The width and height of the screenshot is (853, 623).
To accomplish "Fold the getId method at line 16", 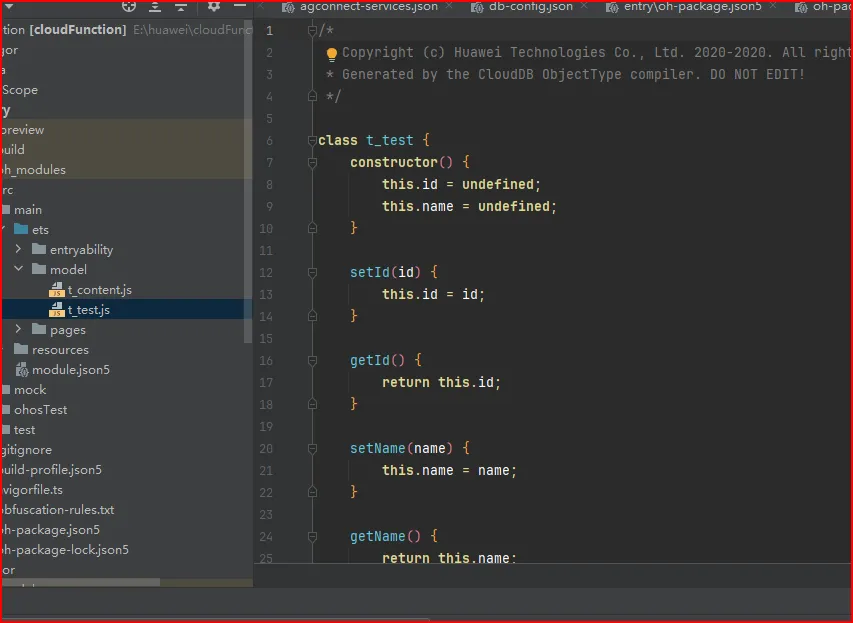I will pyautogui.click(x=312, y=360).
